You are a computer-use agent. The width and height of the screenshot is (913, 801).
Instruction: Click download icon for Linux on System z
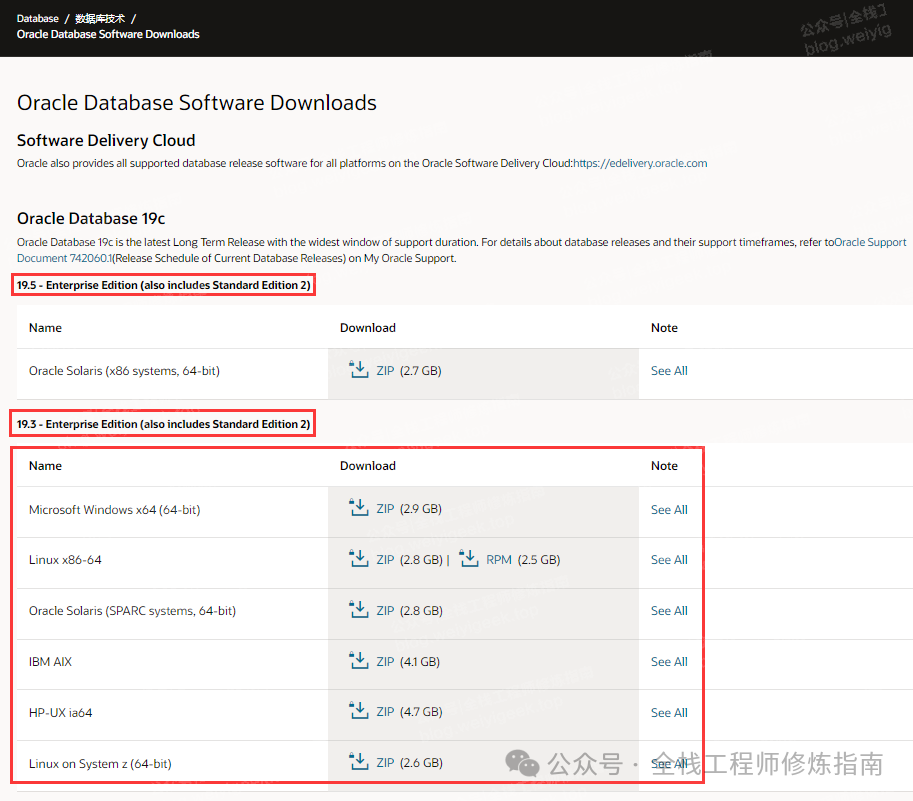[359, 761]
